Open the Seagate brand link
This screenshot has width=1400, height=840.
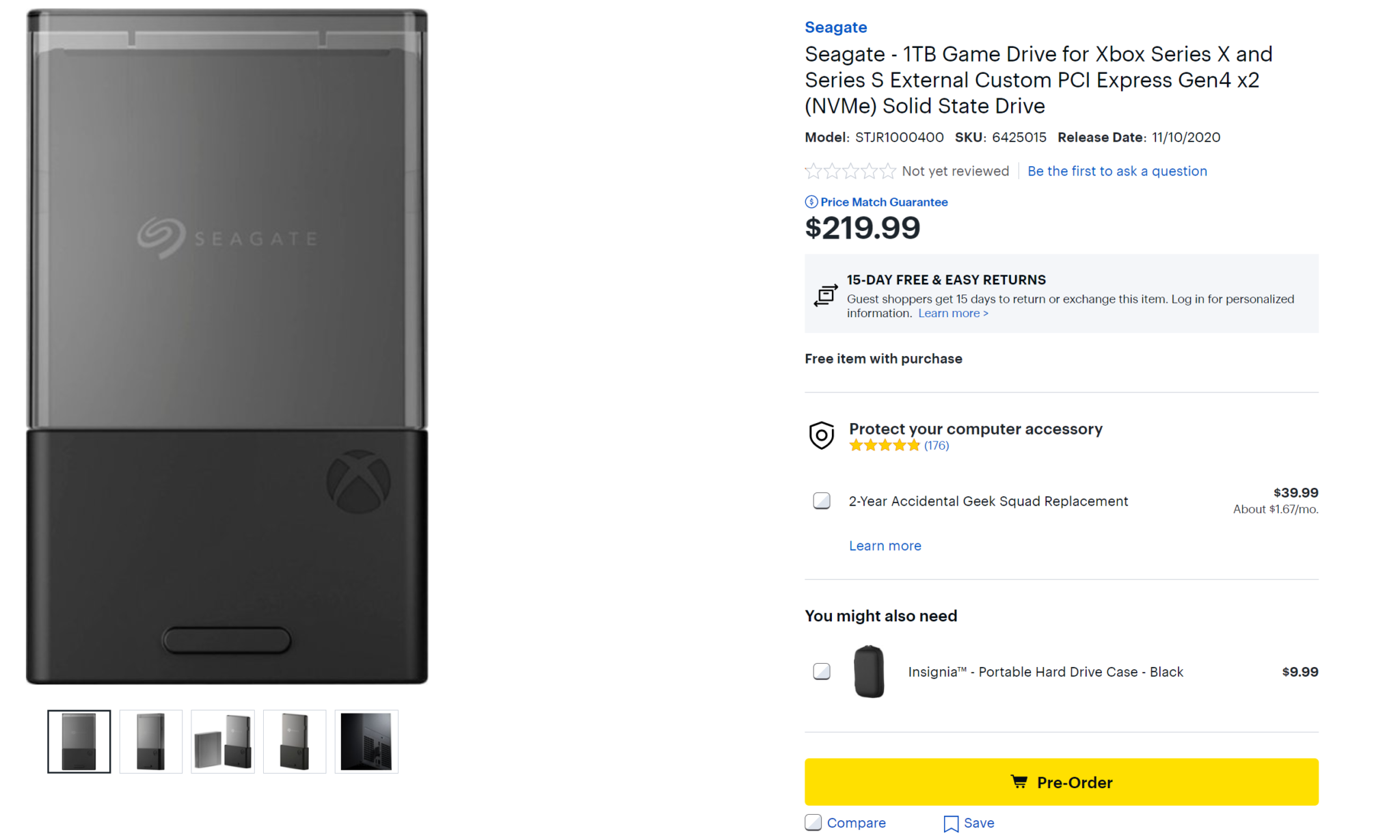[x=835, y=27]
